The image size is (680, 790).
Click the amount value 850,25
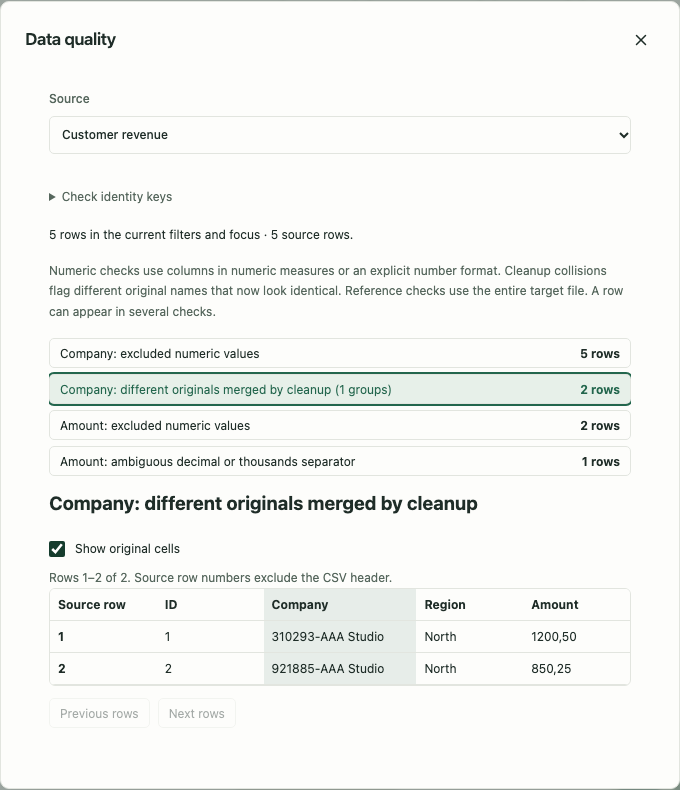(x=551, y=669)
